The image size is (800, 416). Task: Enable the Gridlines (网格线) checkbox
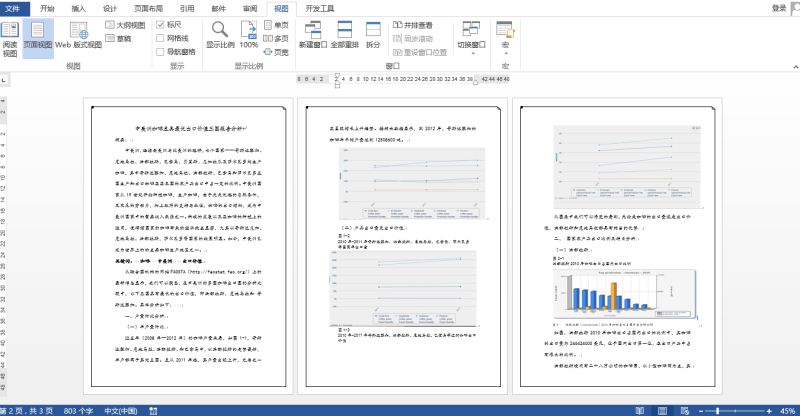(x=159, y=38)
